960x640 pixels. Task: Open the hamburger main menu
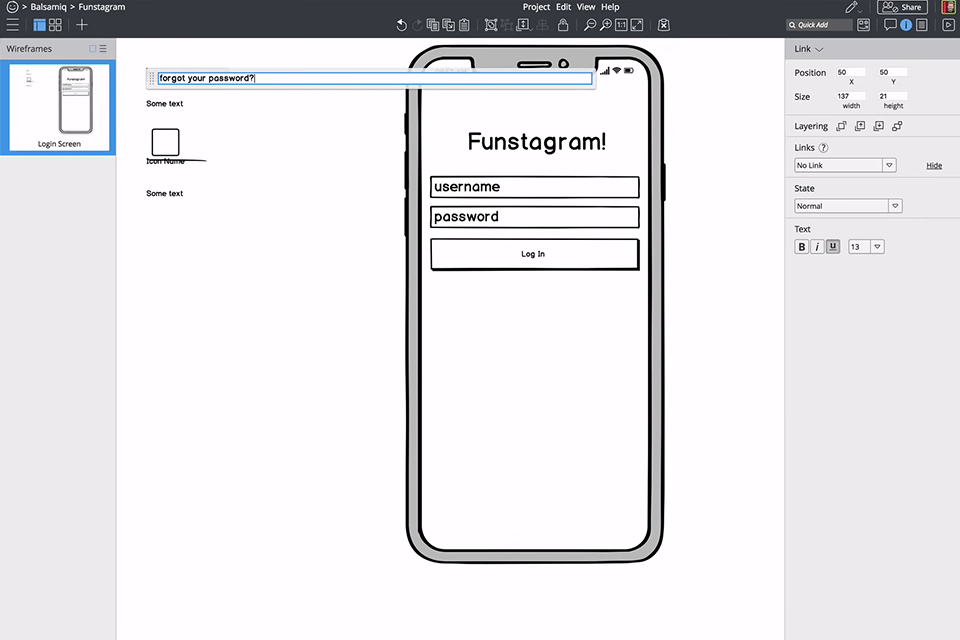(12, 25)
